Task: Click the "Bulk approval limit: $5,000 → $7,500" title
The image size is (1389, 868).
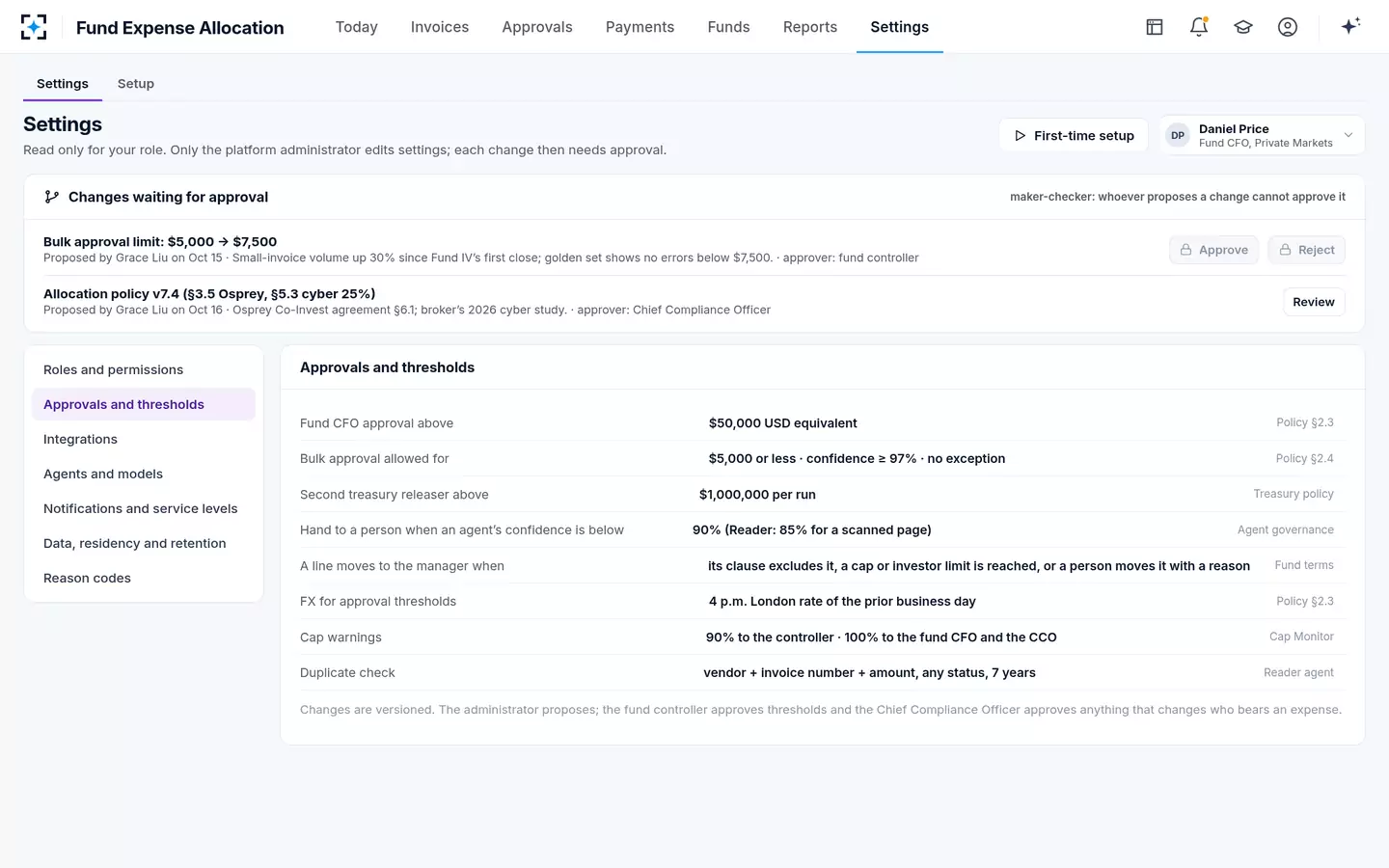Action: coord(160,242)
